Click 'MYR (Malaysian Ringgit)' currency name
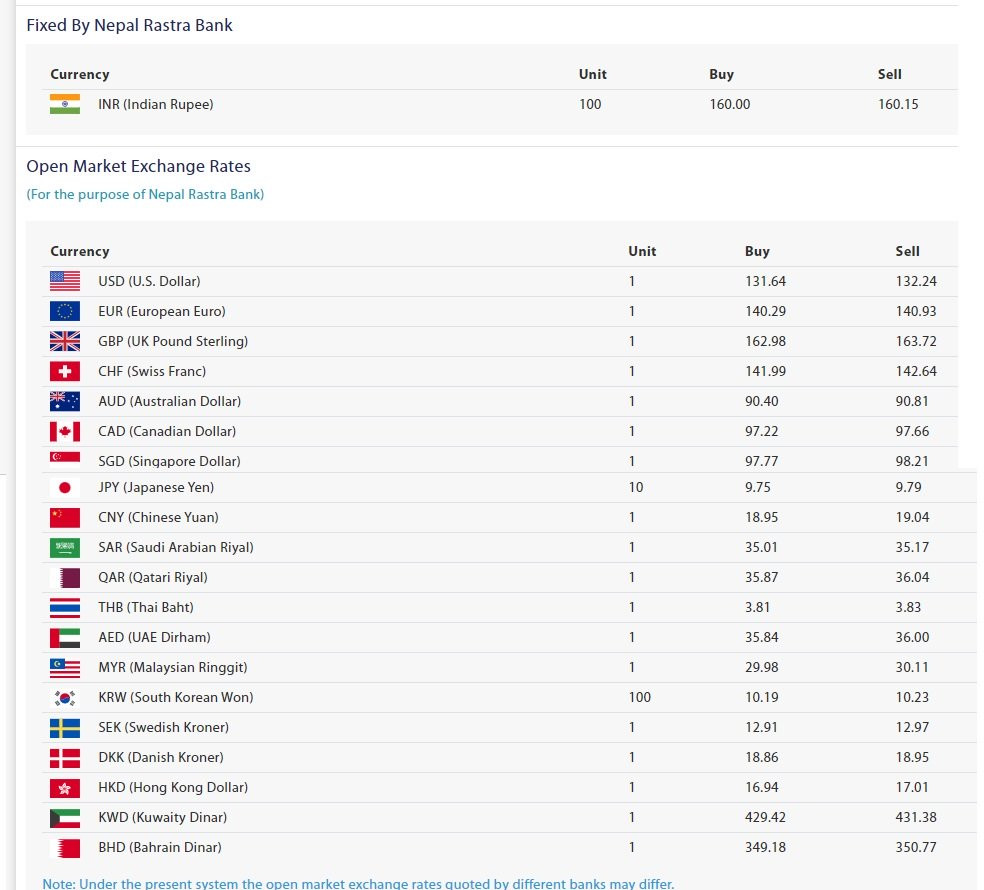 pyautogui.click(x=173, y=668)
